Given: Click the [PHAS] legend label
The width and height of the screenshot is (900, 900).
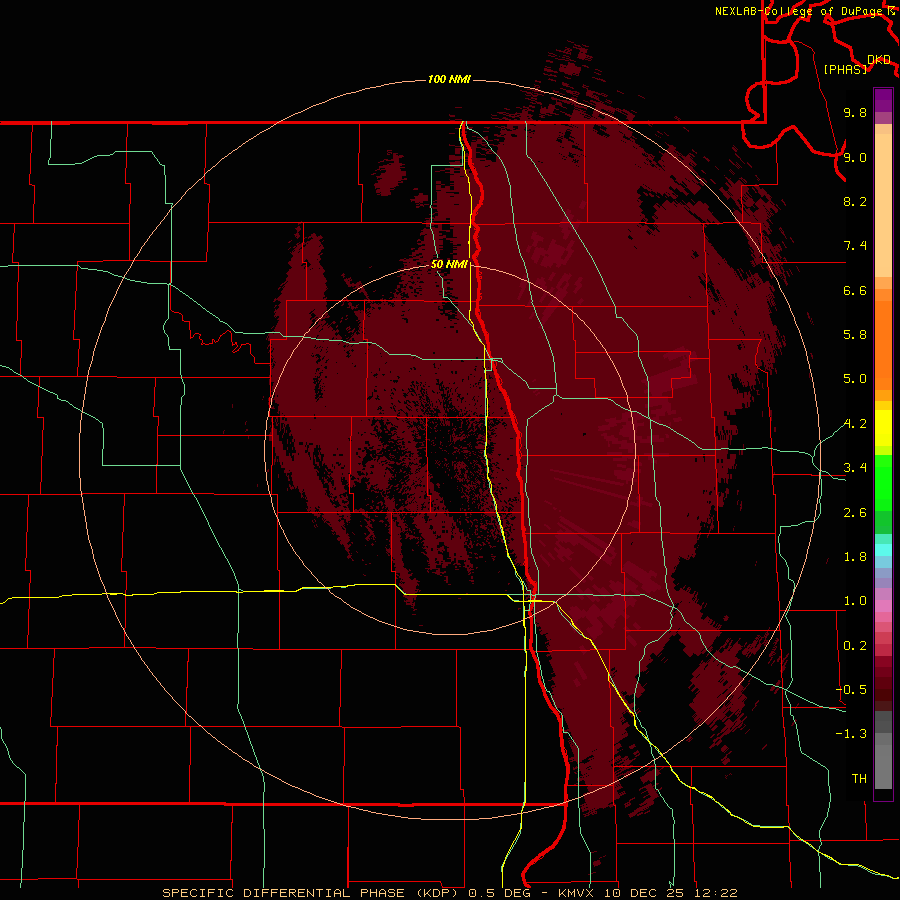Looking at the screenshot, I should pyautogui.click(x=845, y=69).
